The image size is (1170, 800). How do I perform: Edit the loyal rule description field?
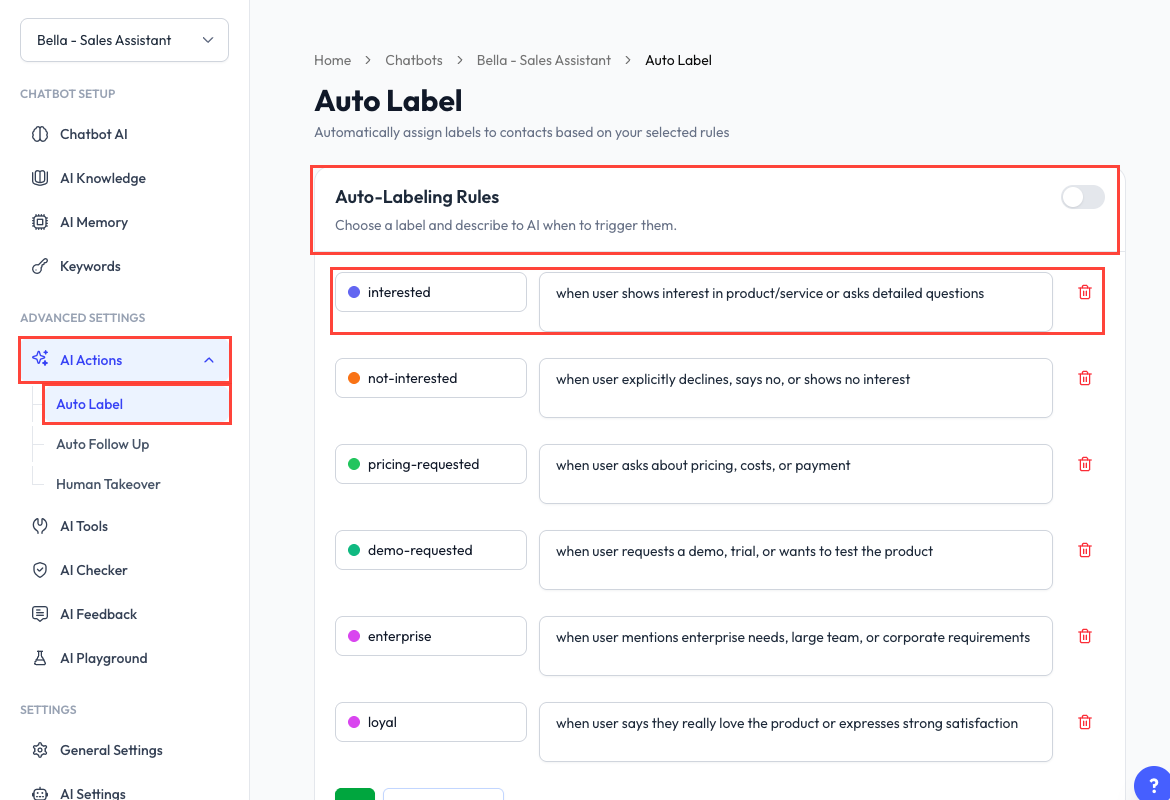point(795,732)
